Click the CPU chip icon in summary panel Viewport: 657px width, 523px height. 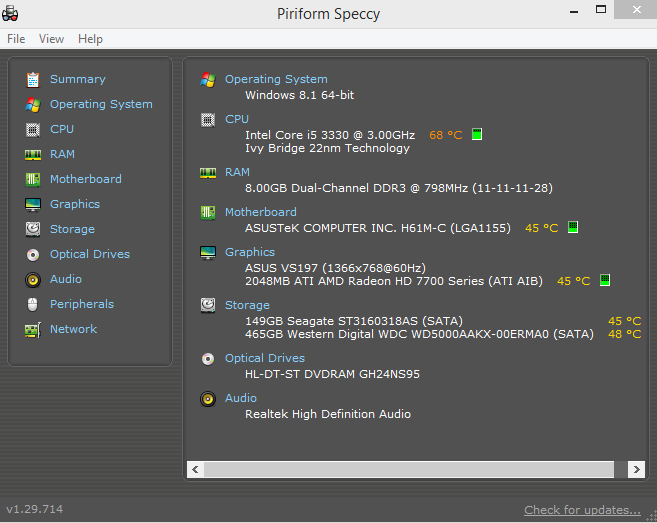(208, 120)
